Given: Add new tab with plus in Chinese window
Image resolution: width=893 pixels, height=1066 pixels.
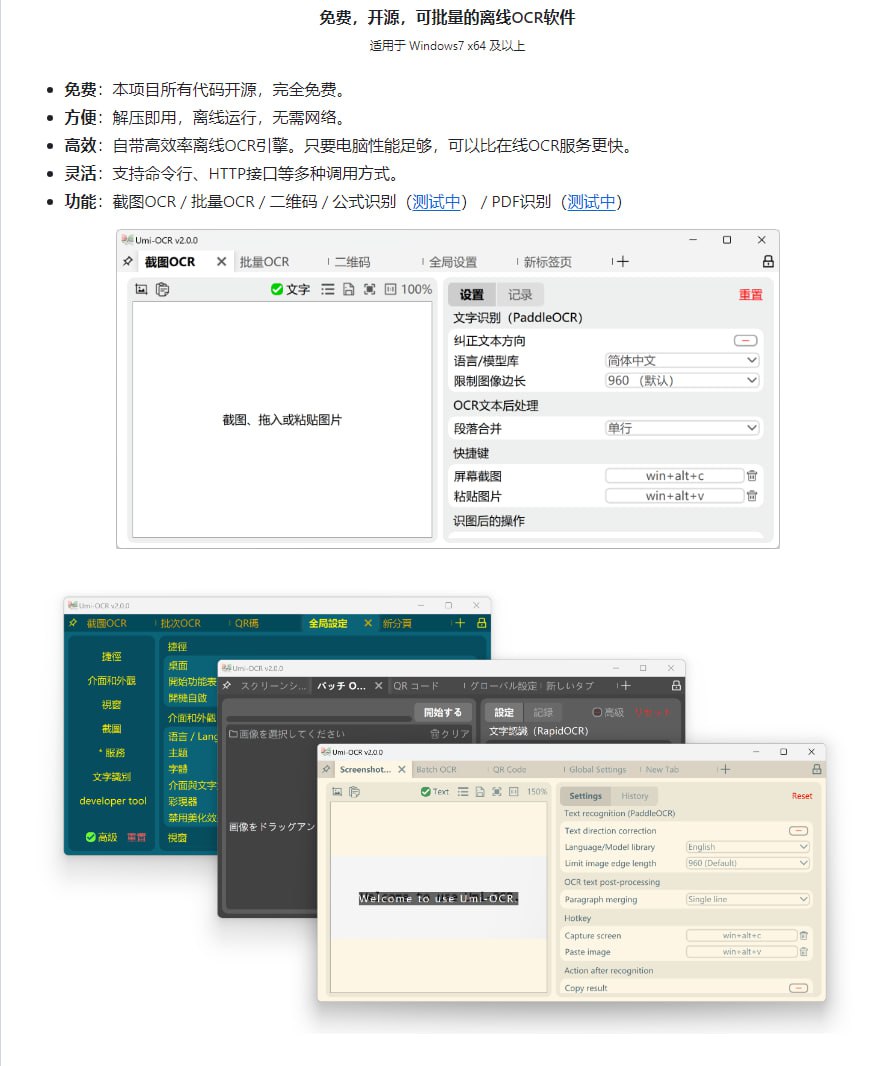Looking at the screenshot, I should coord(623,261).
